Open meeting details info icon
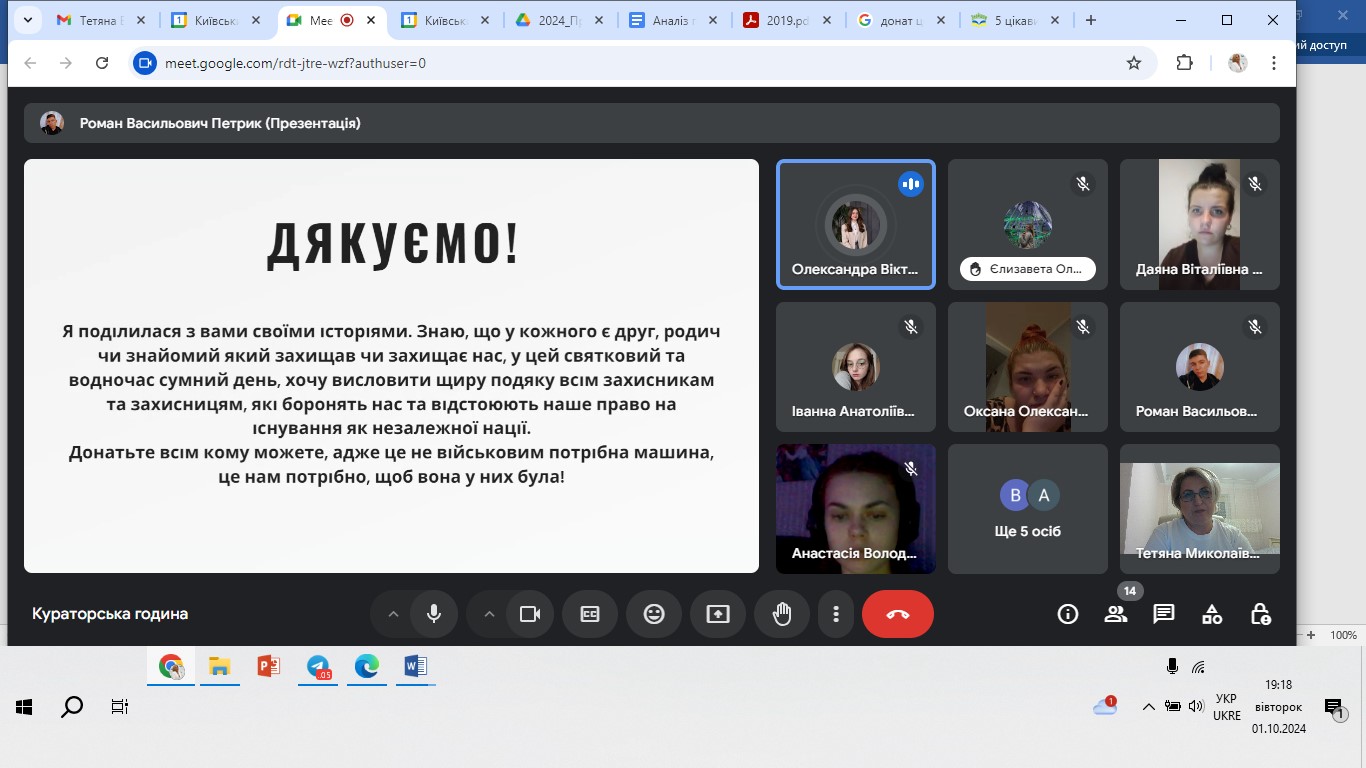Viewport: 1366px width, 768px height. [1068, 614]
